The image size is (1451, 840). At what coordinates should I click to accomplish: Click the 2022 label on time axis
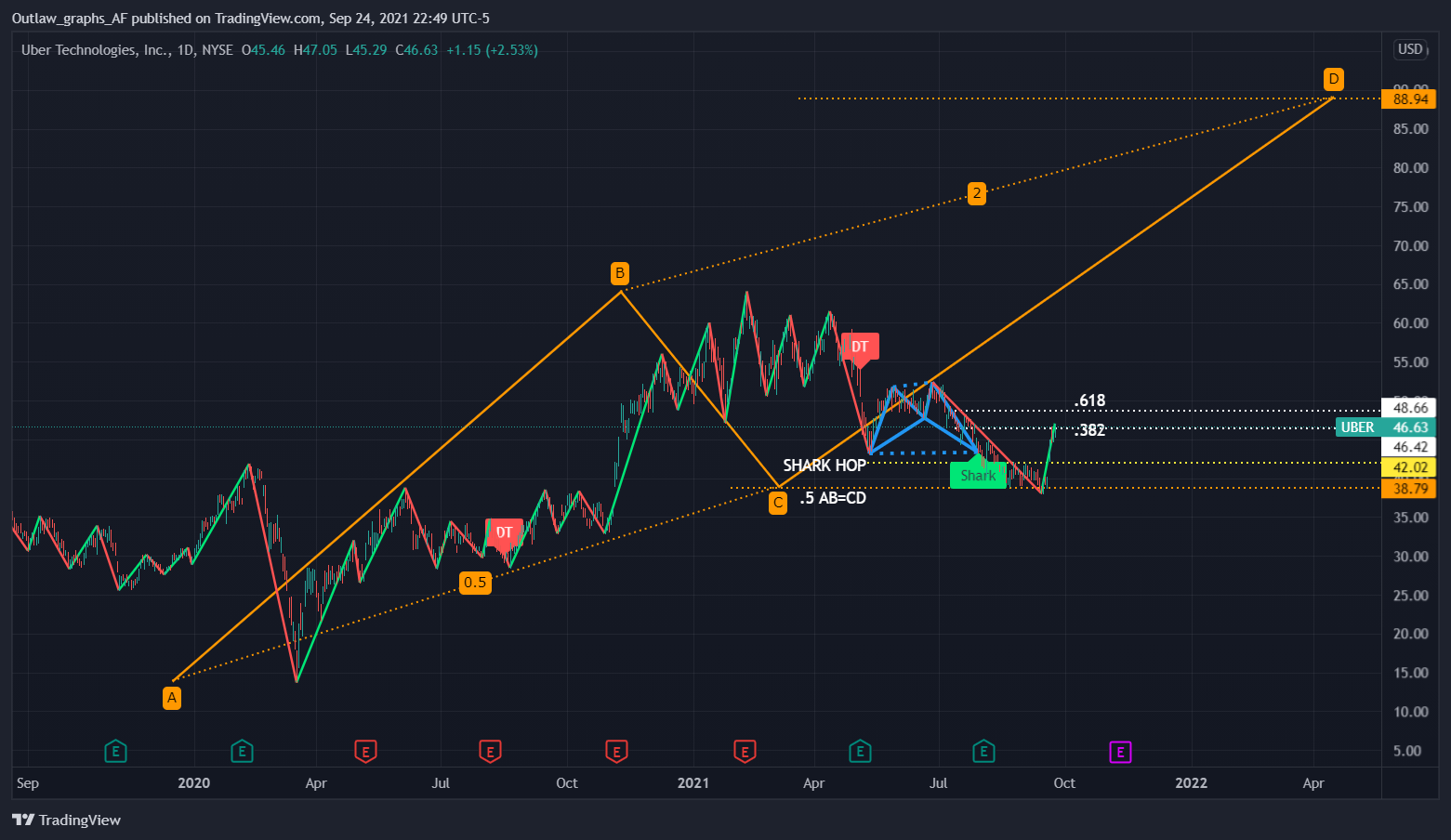point(1192,783)
